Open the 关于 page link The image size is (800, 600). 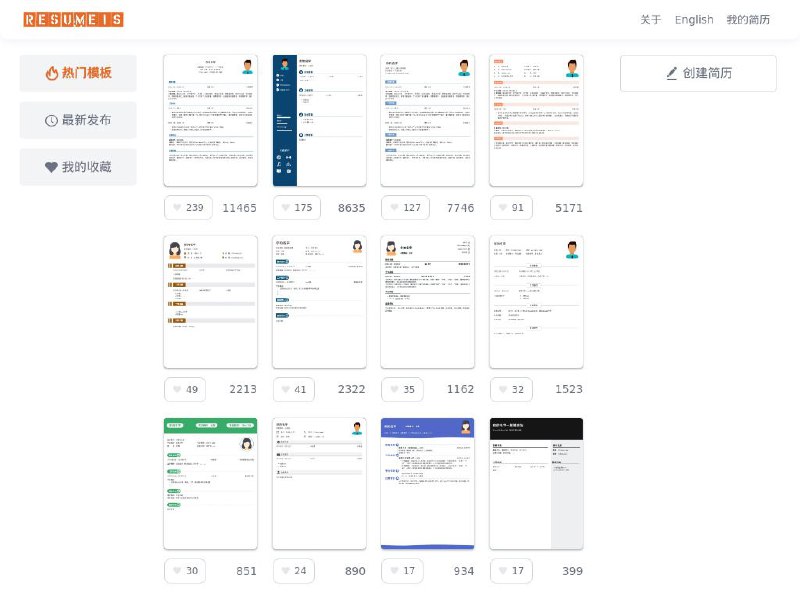click(650, 20)
